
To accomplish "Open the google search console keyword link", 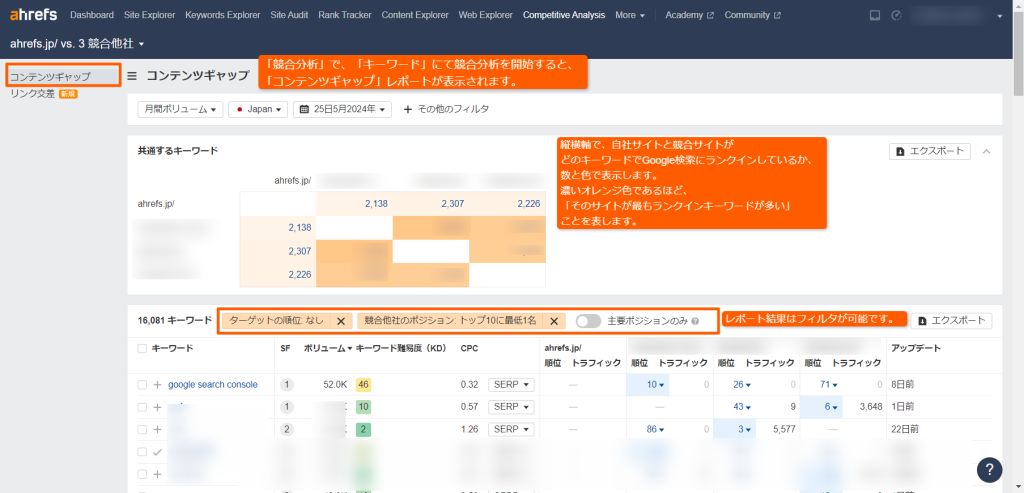I will (x=213, y=385).
